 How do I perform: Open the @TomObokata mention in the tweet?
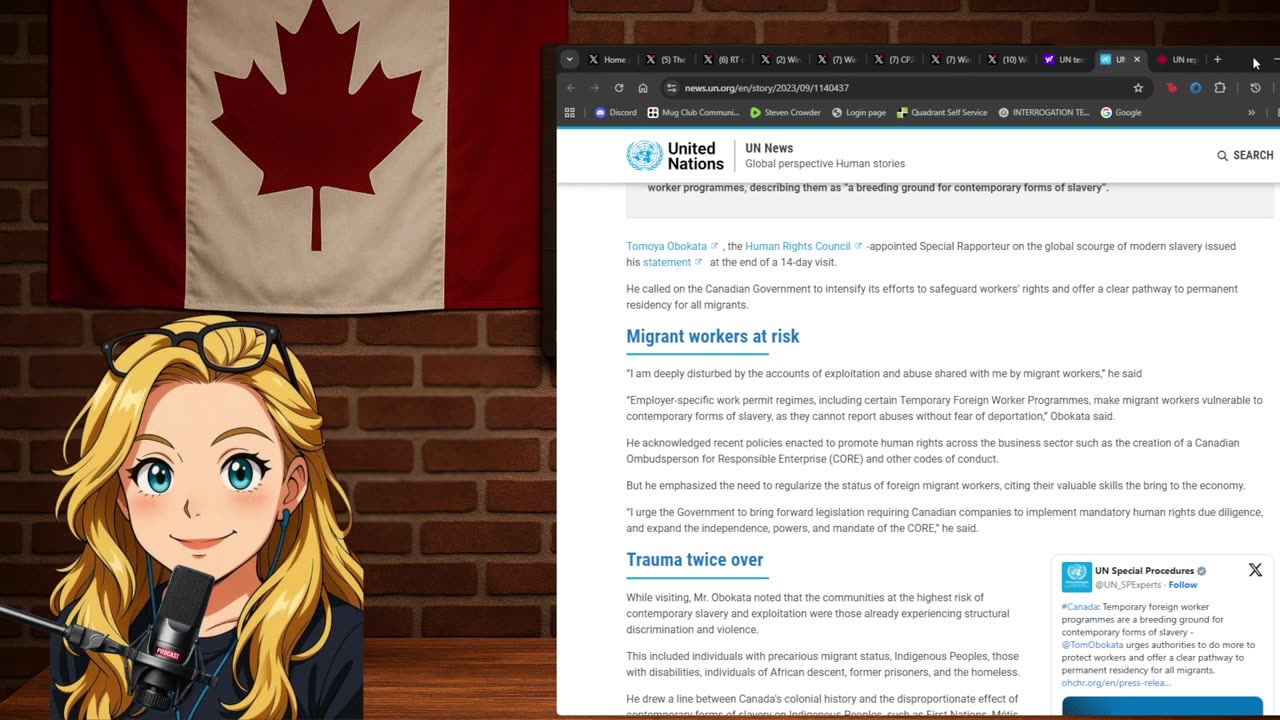click(1092, 645)
